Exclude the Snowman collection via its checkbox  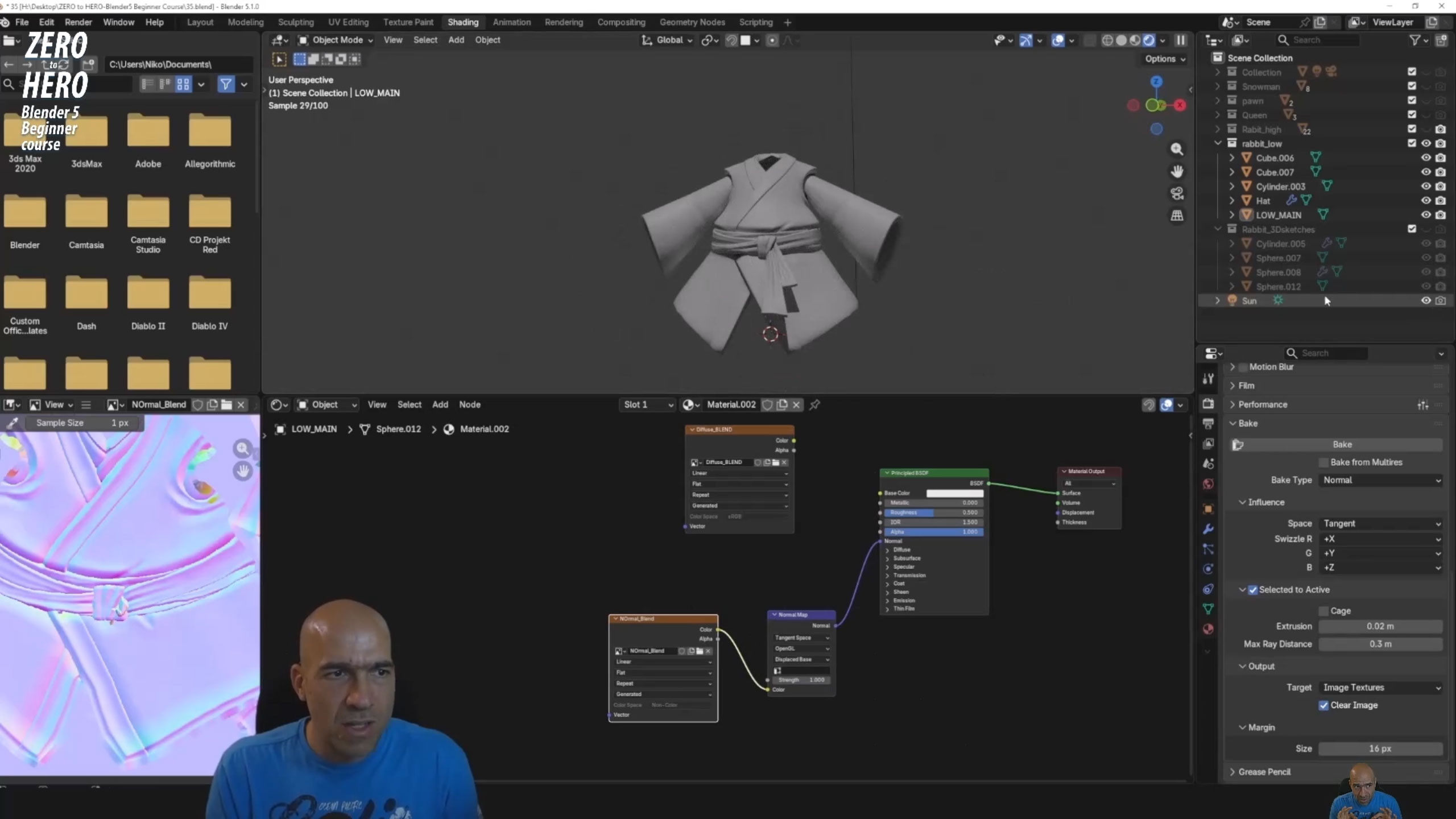pyautogui.click(x=1412, y=86)
